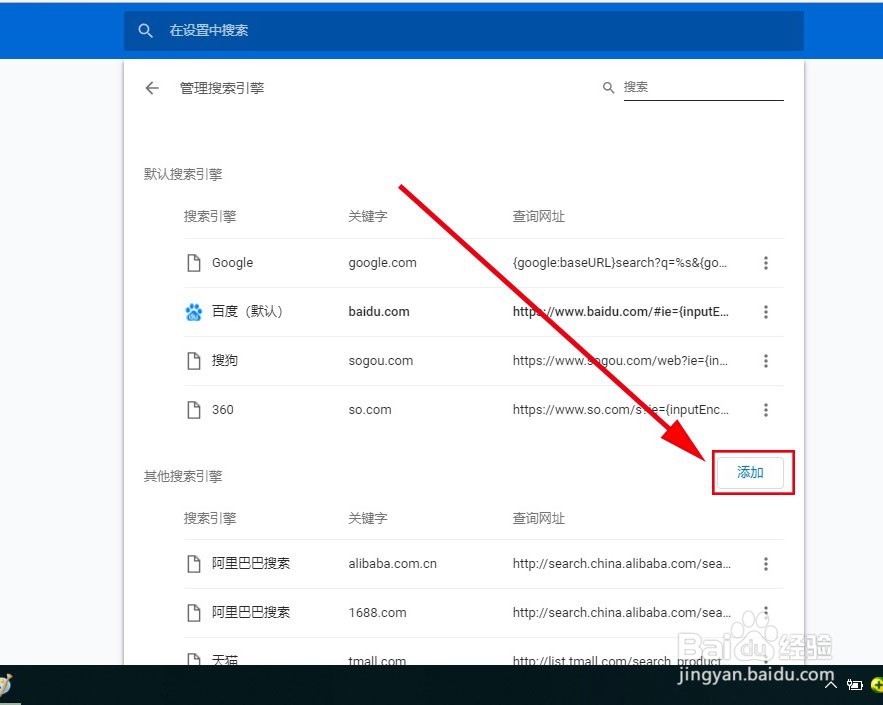
Task: Click the page icon next to Google
Action: pos(194,262)
